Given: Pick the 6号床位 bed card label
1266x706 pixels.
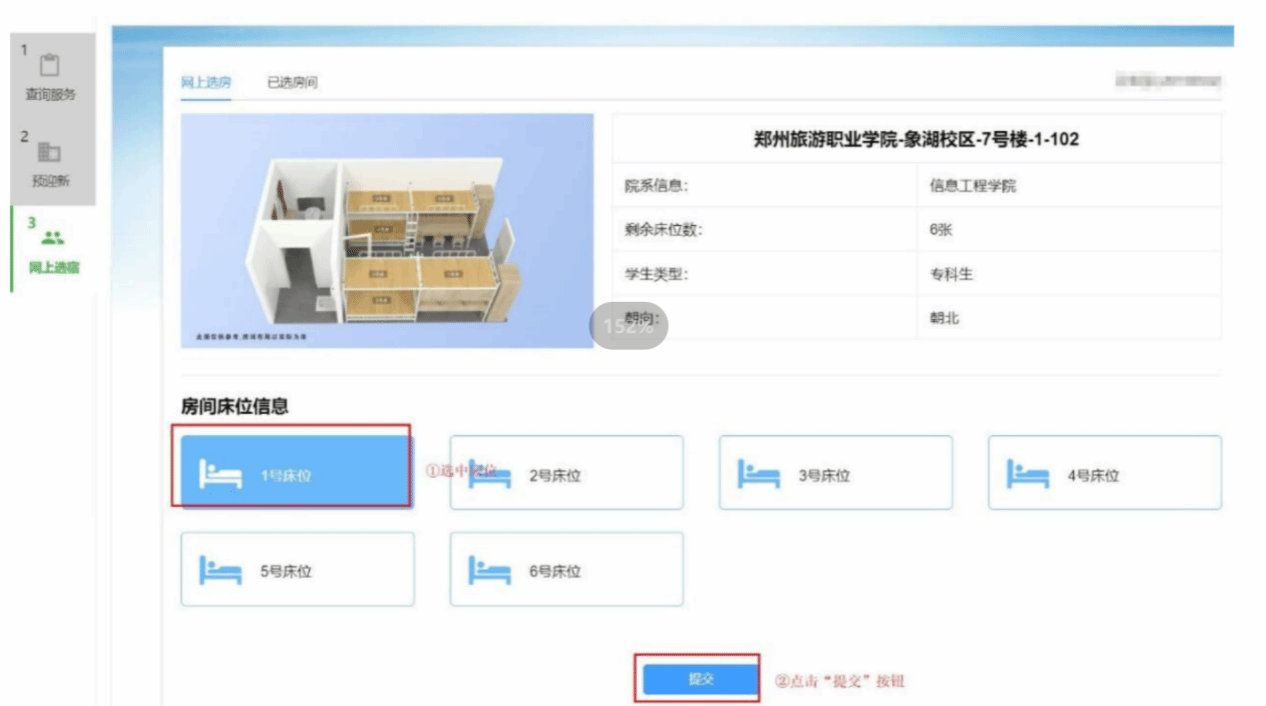Looking at the screenshot, I should click(x=555, y=572).
